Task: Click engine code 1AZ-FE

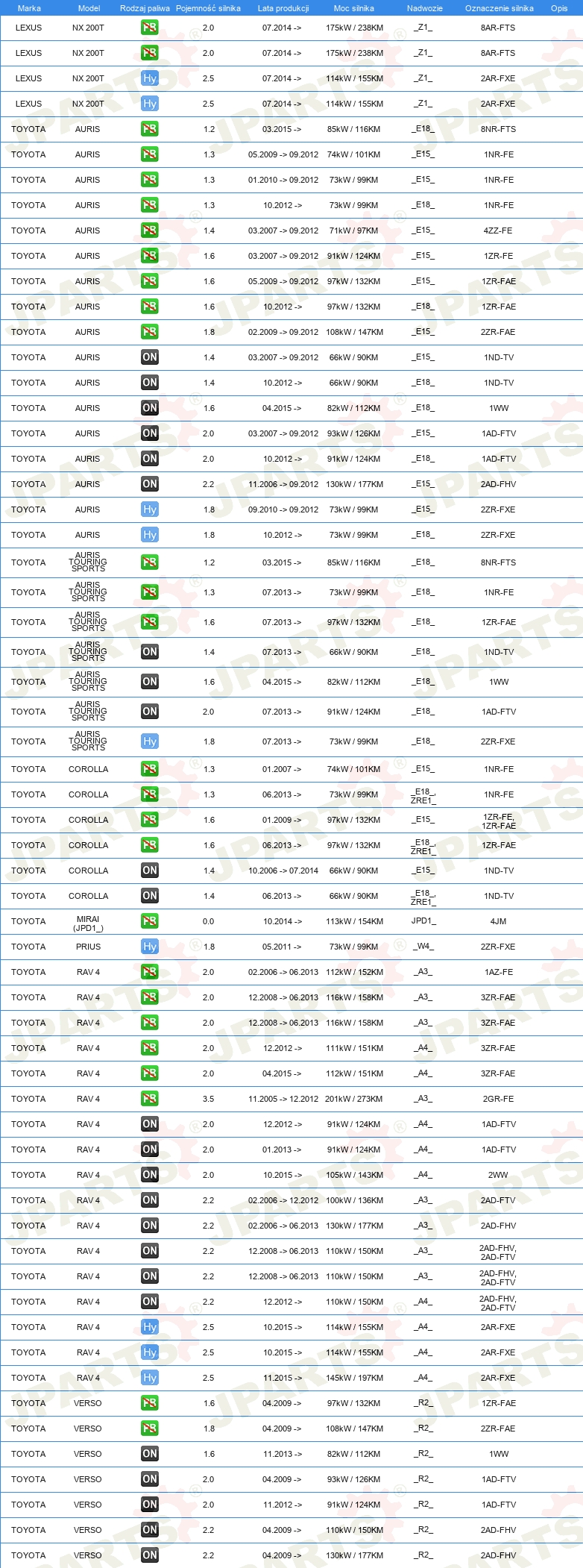Action: click(498, 972)
